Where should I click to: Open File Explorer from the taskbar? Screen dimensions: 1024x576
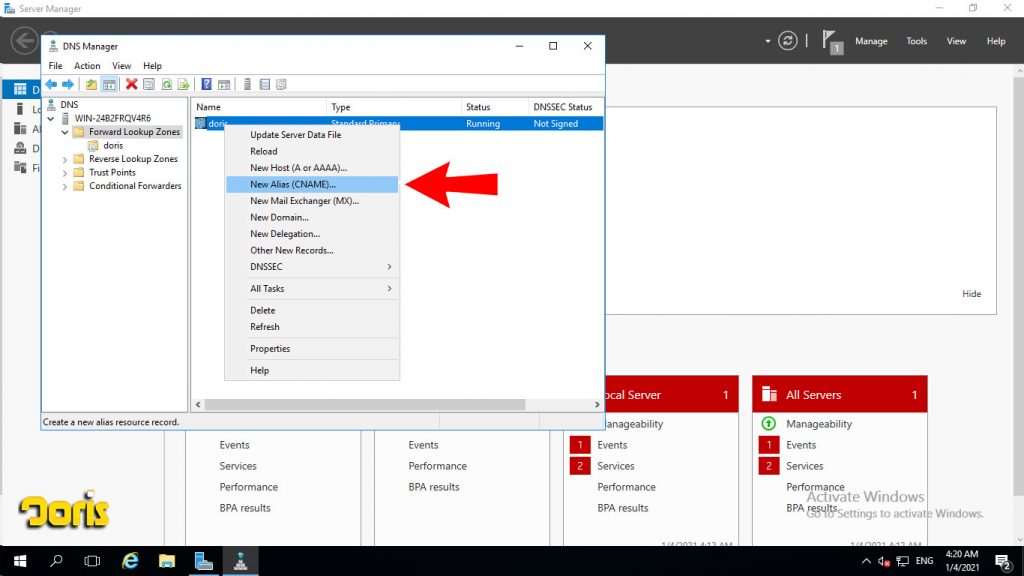point(167,561)
